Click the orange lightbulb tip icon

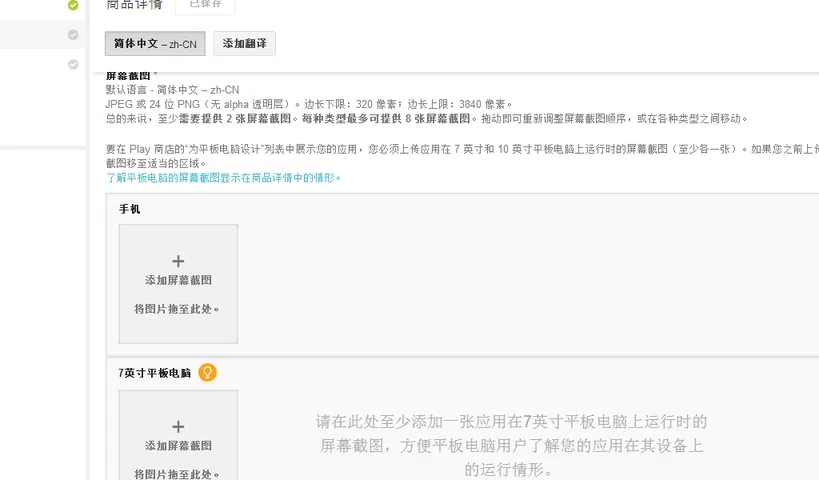tap(207, 373)
